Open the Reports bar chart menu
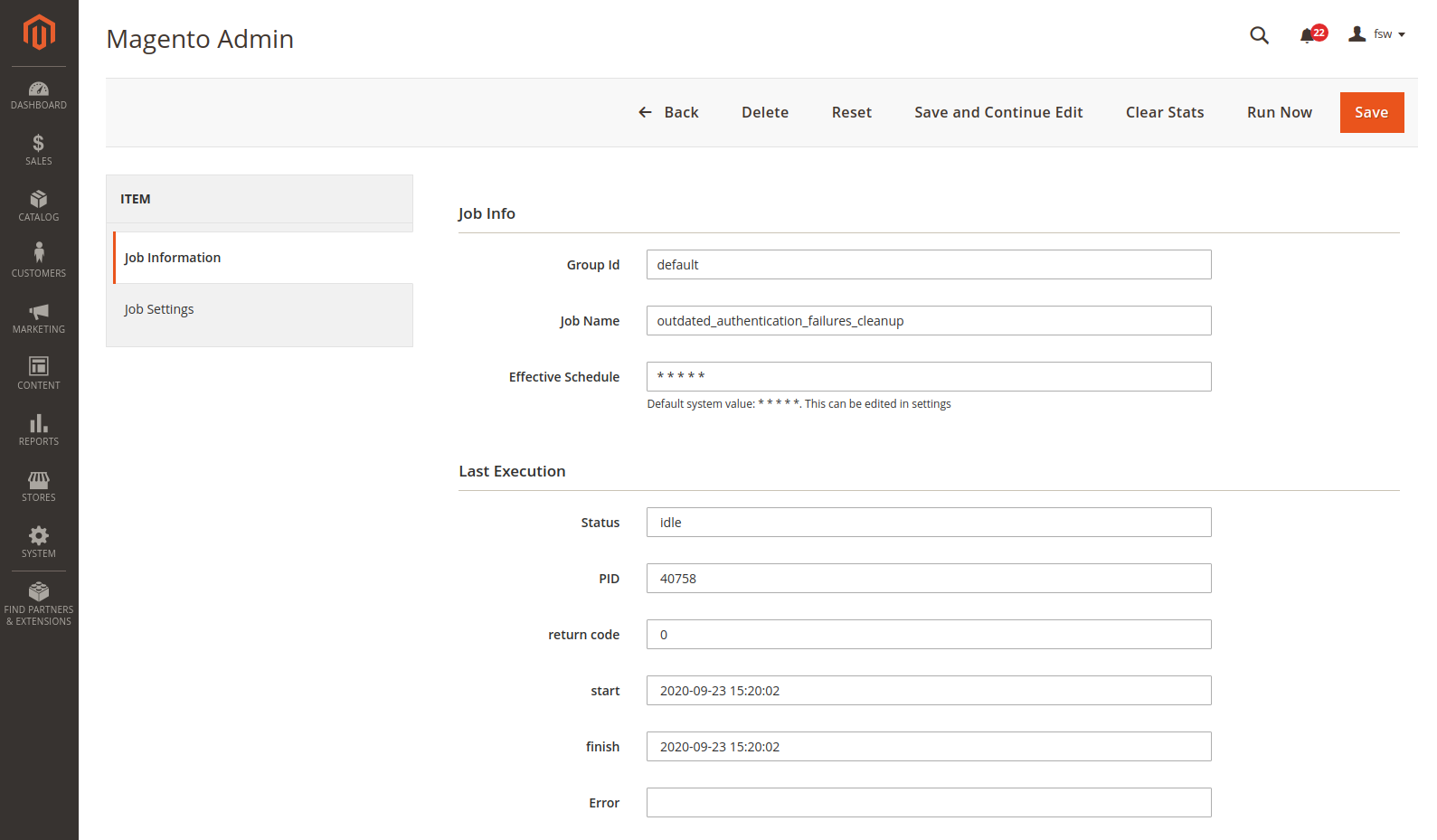 [x=39, y=430]
